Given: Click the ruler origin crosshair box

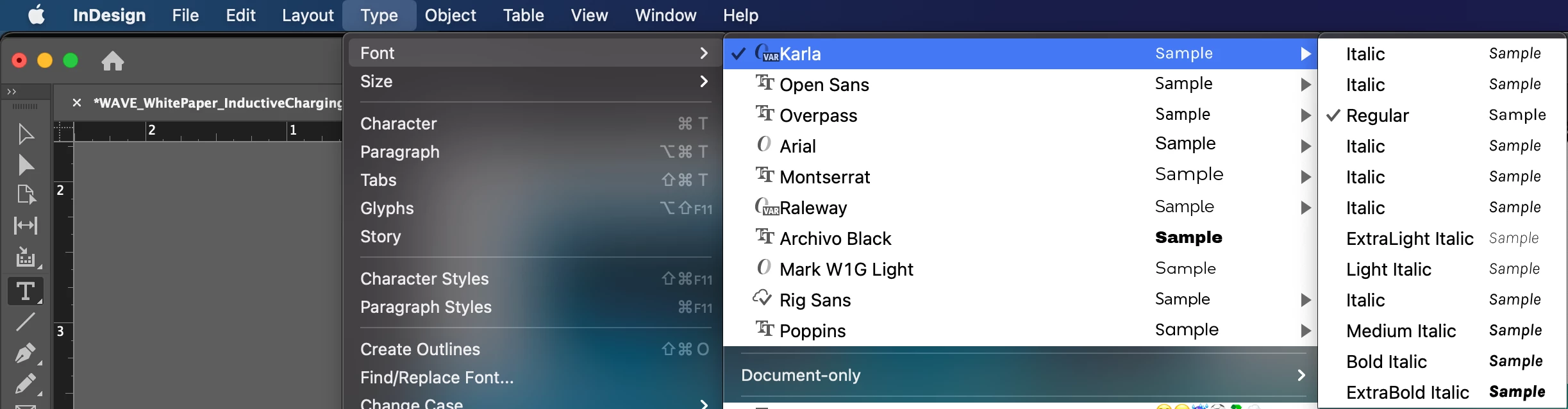Looking at the screenshot, I should [63, 131].
